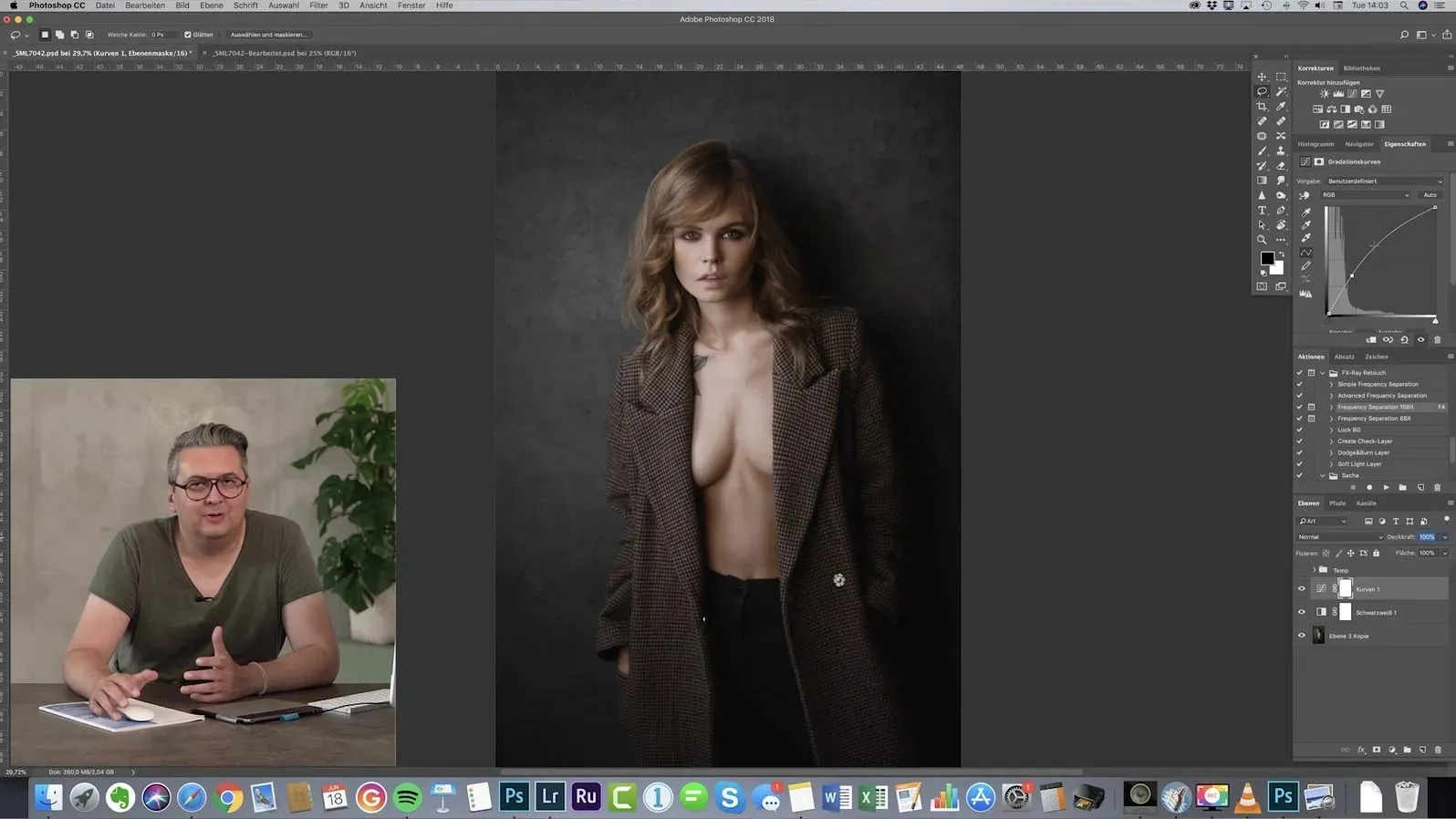Activate the Type tool
This screenshot has height=819, width=1456.
pyautogui.click(x=1262, y=210)
